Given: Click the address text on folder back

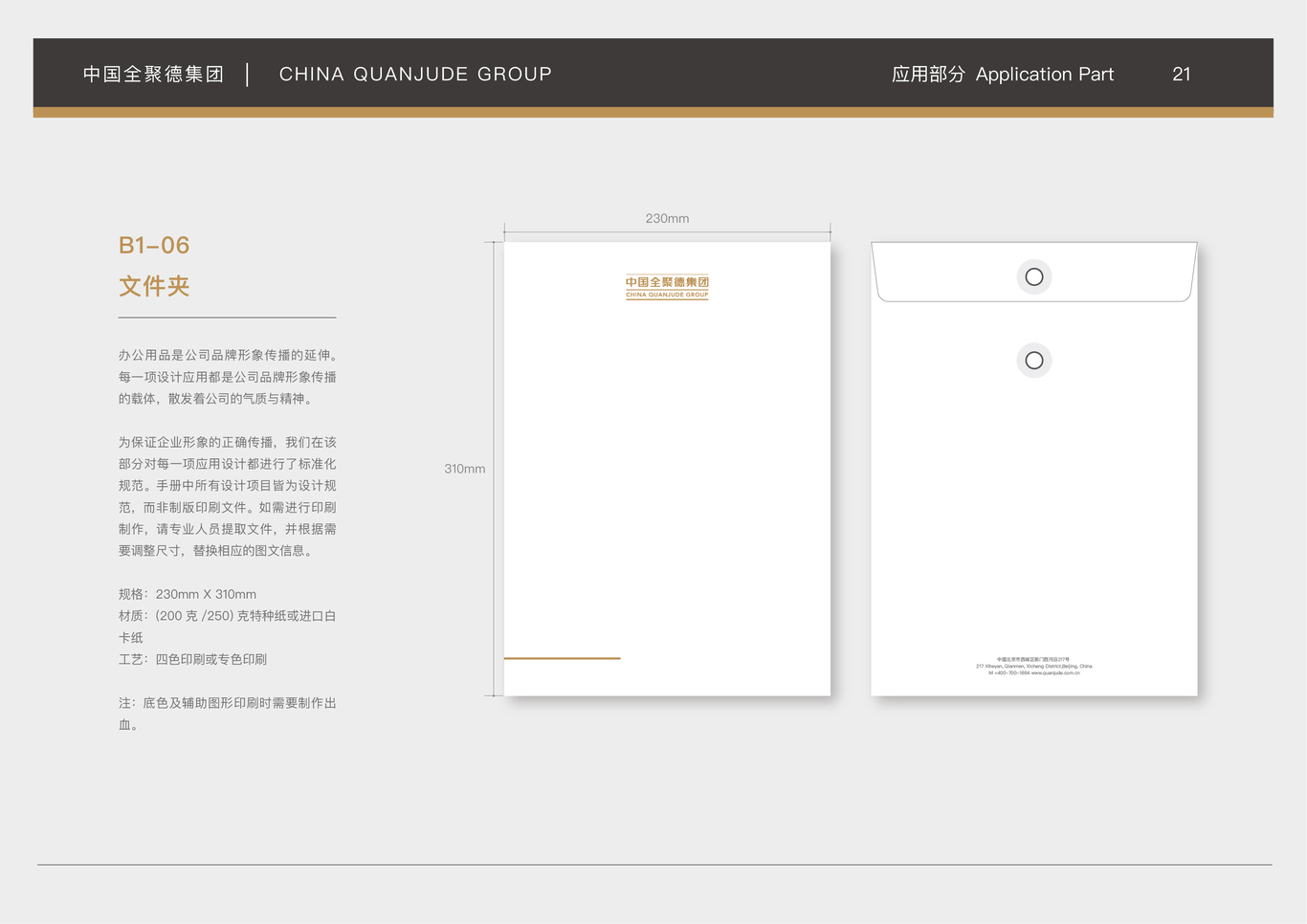Looking at the screenshot, I should pos(1034,666).
